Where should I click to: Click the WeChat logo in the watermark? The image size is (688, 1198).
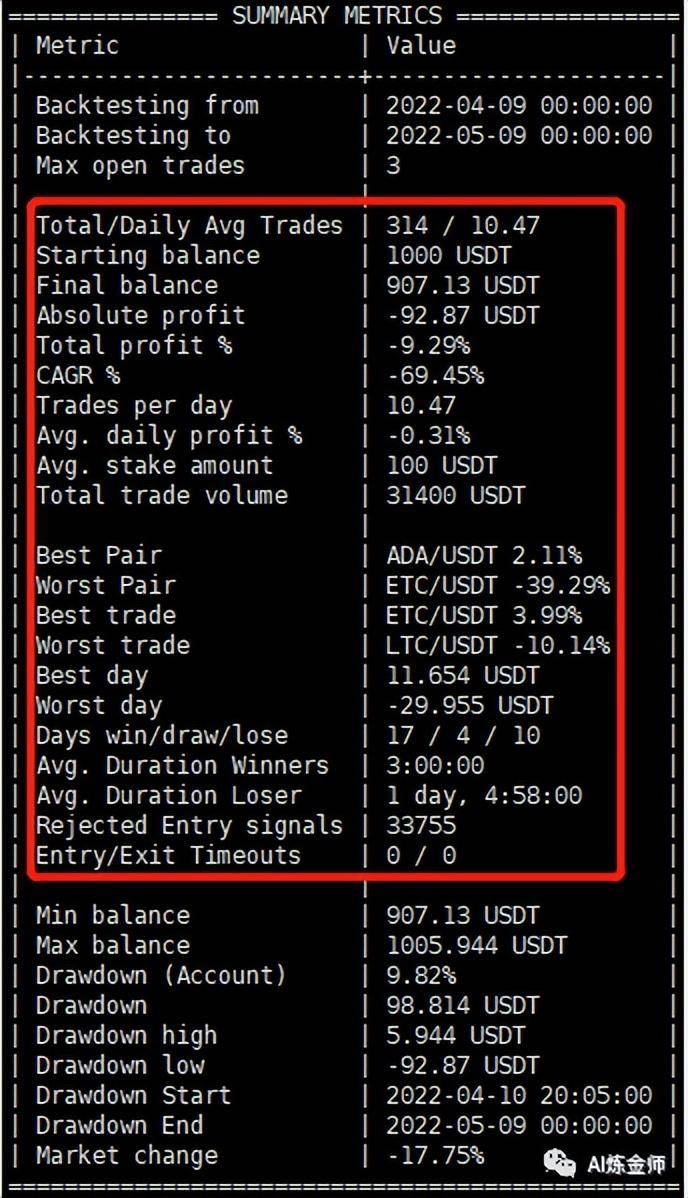point(560,1164)
